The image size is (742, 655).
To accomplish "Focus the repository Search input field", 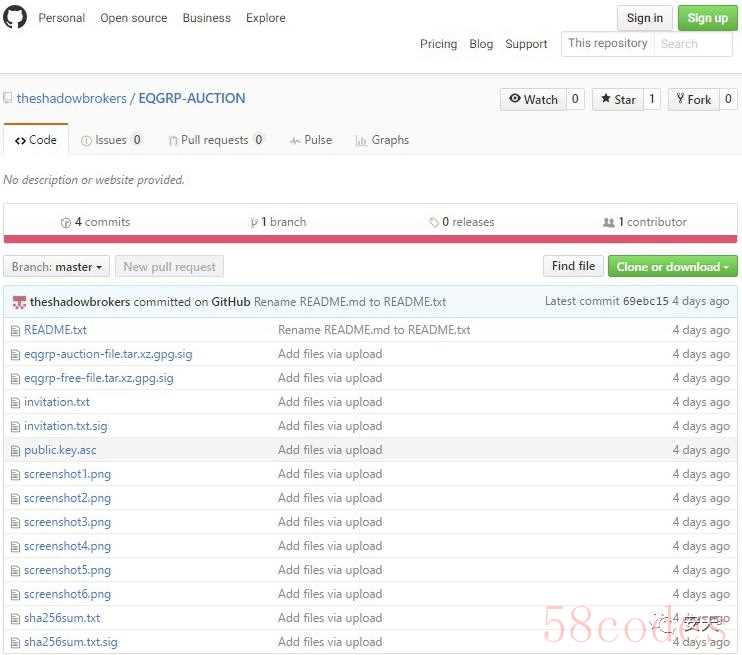I will (x=691, y=43).
